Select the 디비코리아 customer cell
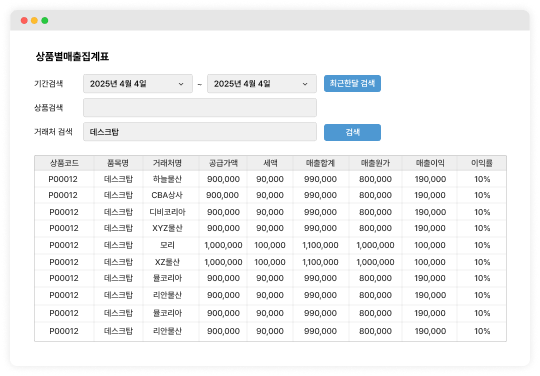The height and width of the screenshot is (376, 540). (x=167, y=212)
